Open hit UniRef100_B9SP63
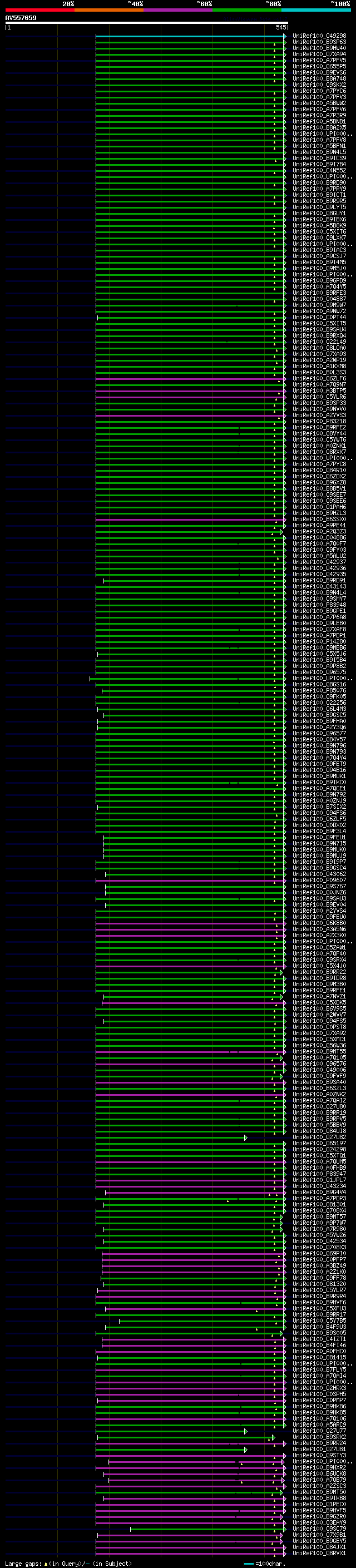The height and width of the screenshot is (1568, 356). pos(319,42)
